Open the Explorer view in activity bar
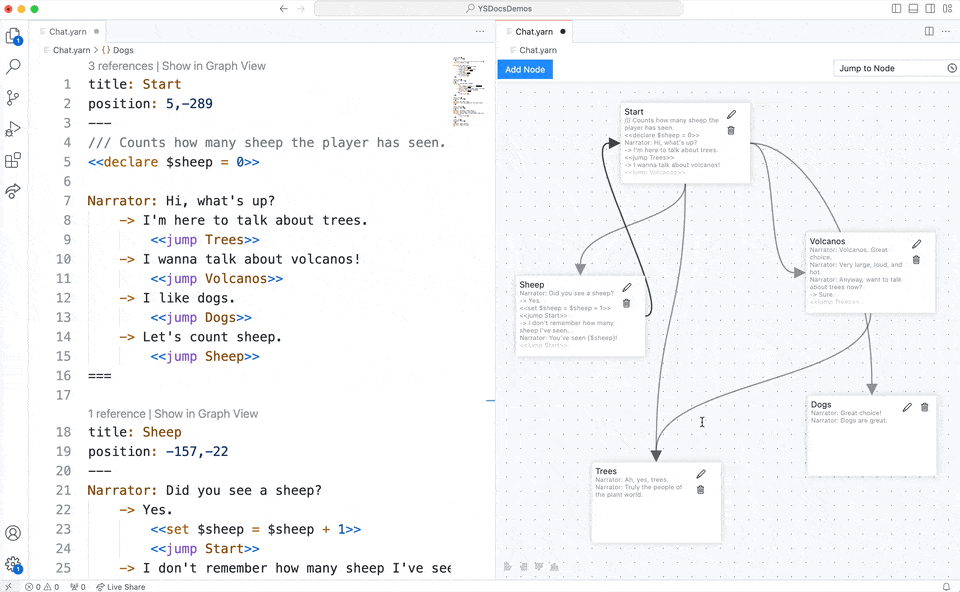 14,37
